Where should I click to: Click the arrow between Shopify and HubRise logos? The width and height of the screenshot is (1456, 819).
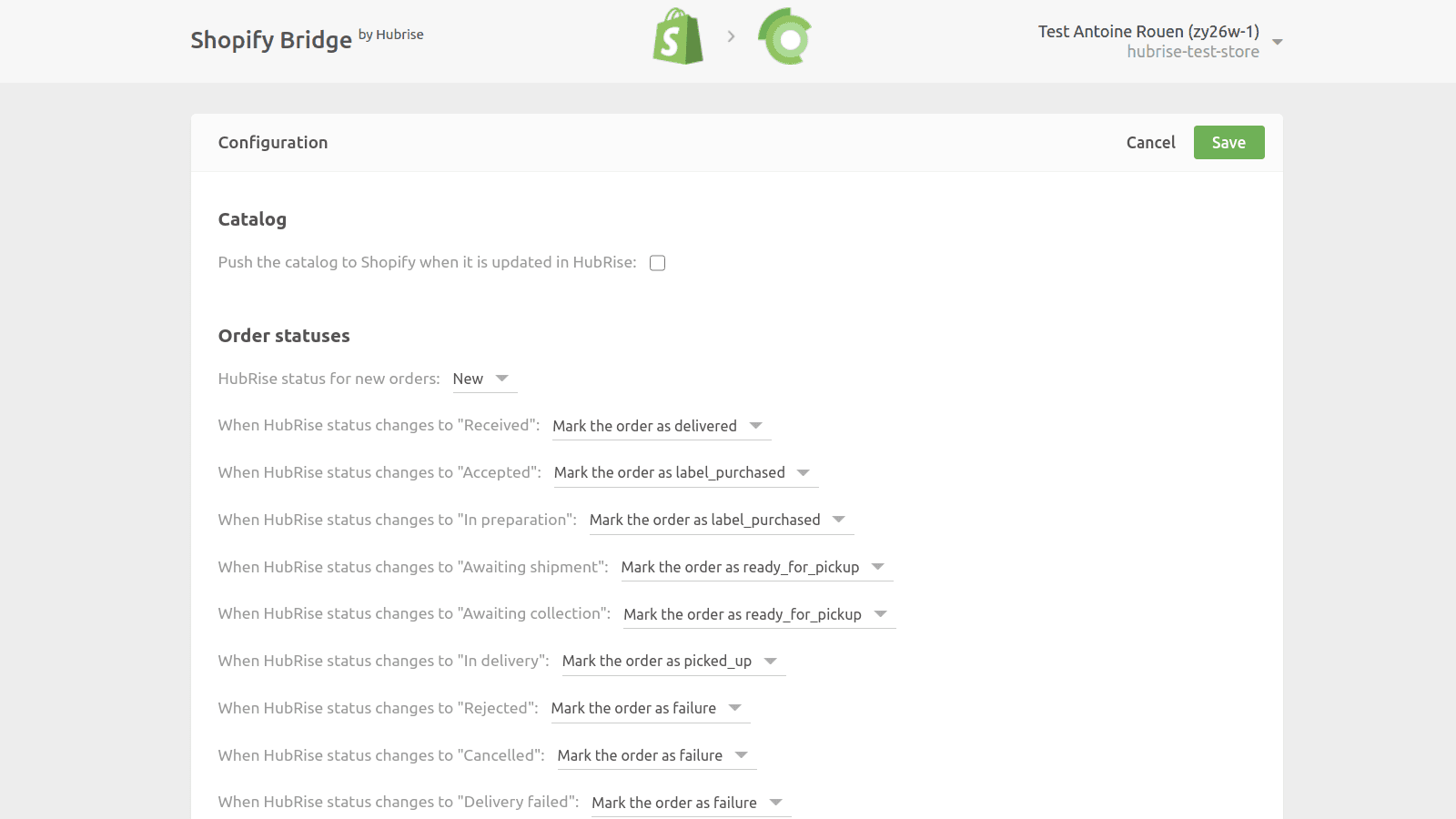tap(731, 36)
